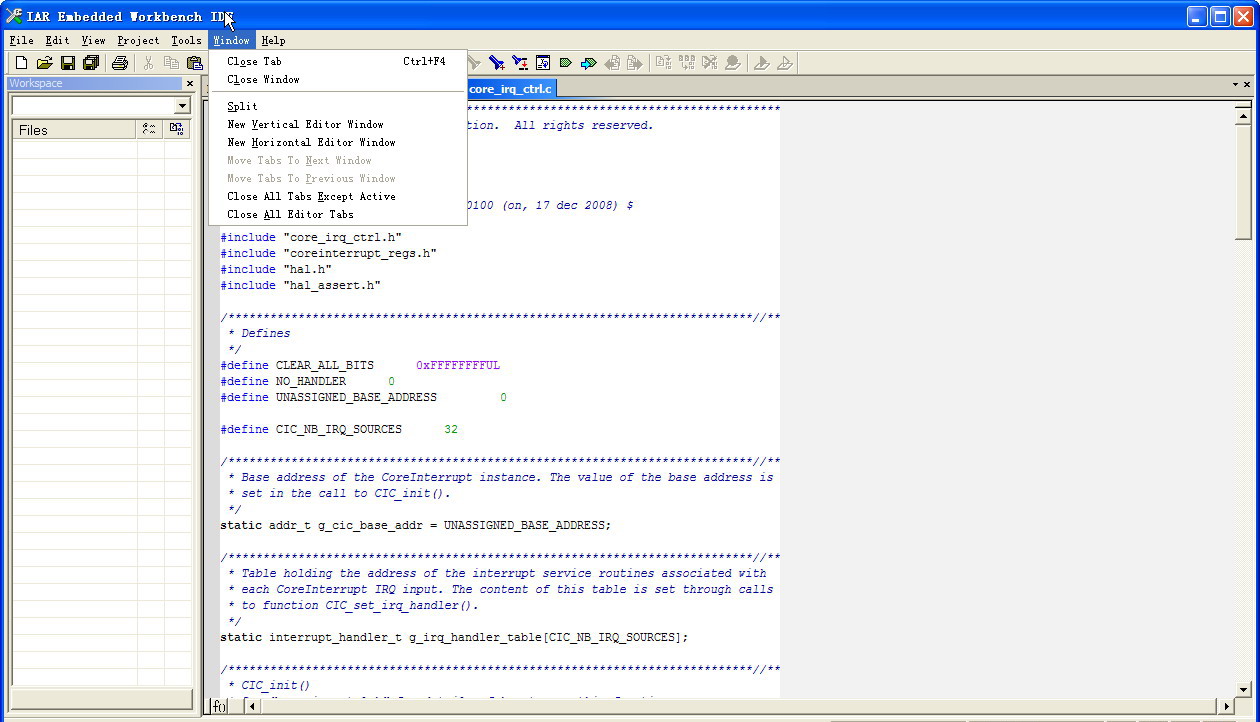Open the Go To line icon

coord(543,63)
